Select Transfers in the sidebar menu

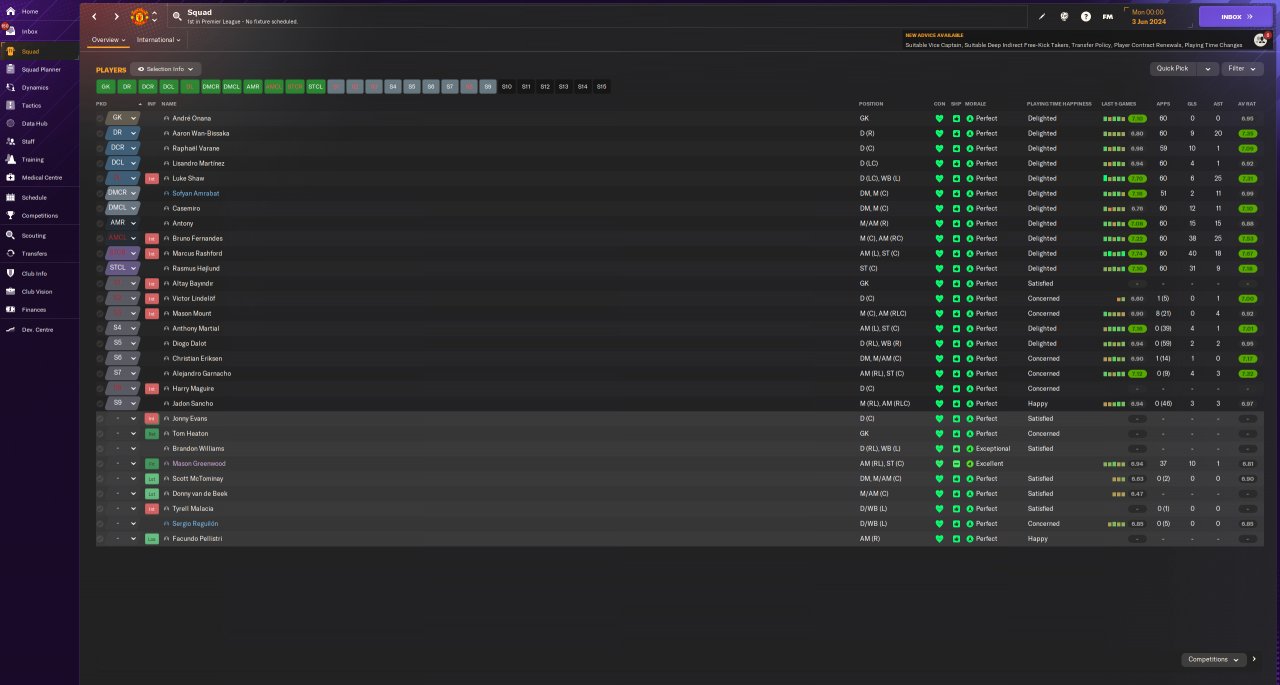click(x=34, y=253)
